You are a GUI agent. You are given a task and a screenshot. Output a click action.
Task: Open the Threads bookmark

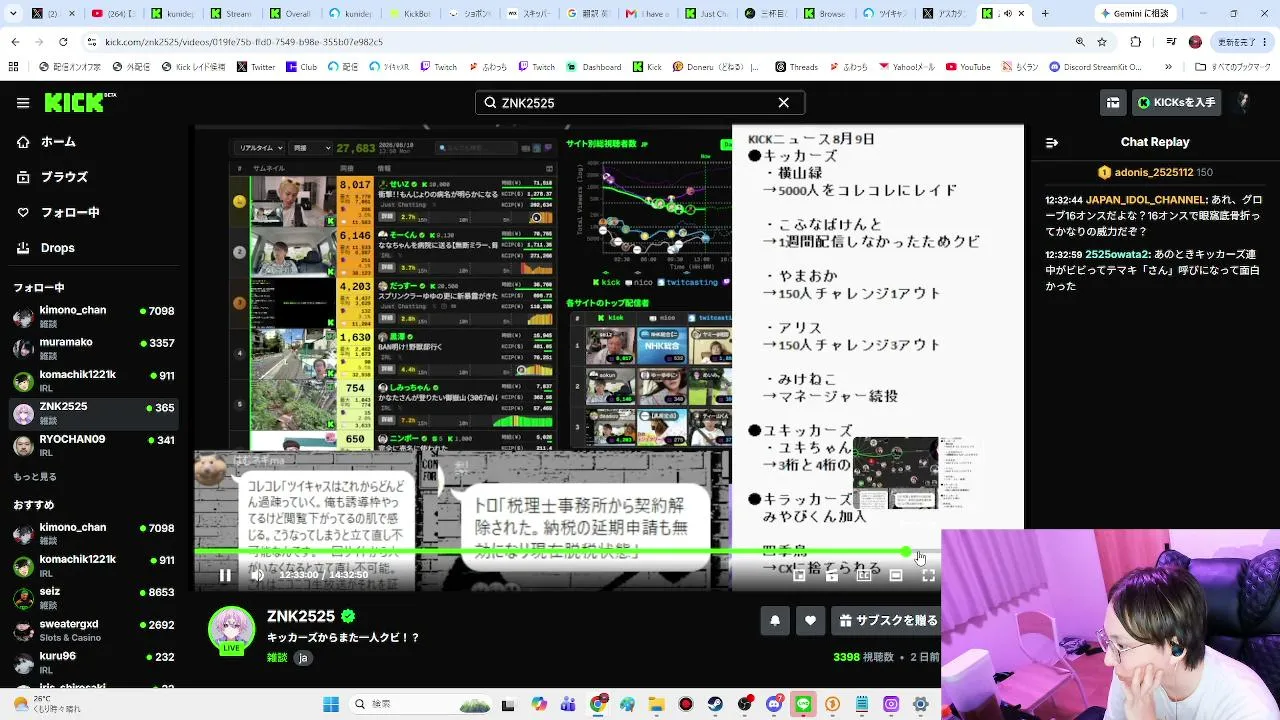coord(796,67)
